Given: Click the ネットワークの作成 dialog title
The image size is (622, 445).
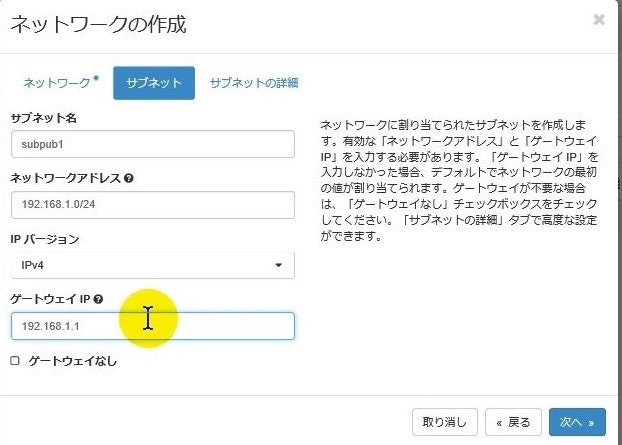Looking at the screenshot, I should pyautogui.click(x=98, y=25).
